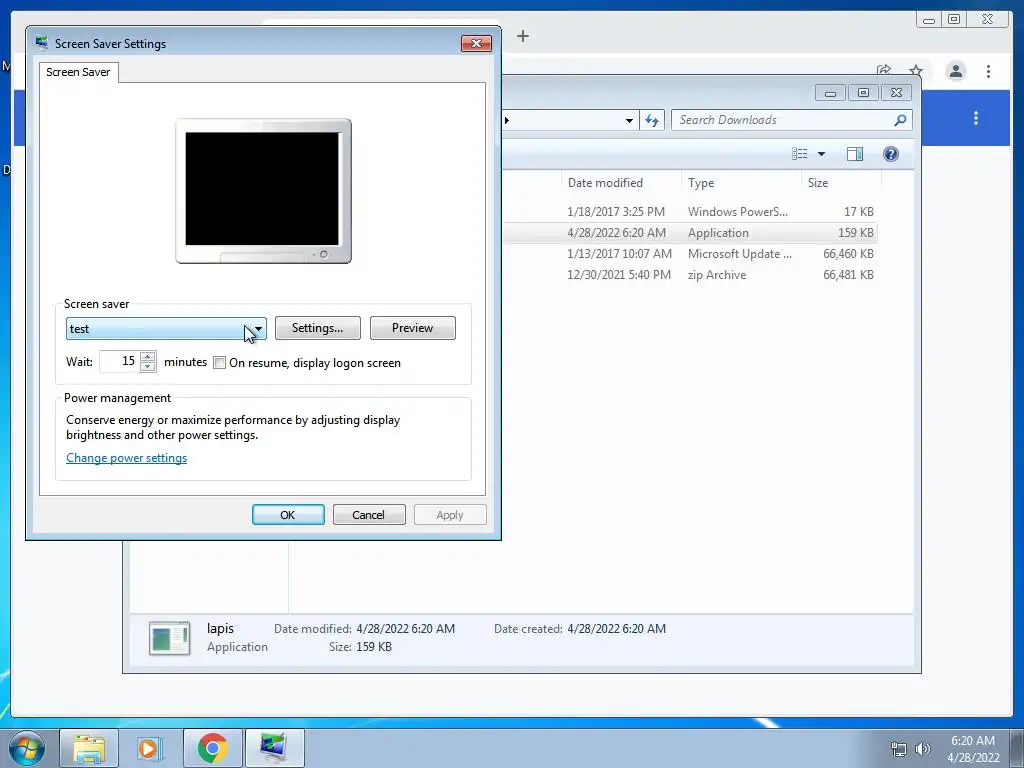Preview the selected screen saver
This screenshot has height=768, width=1024.
pyautogui.click(x=413, y=328)
